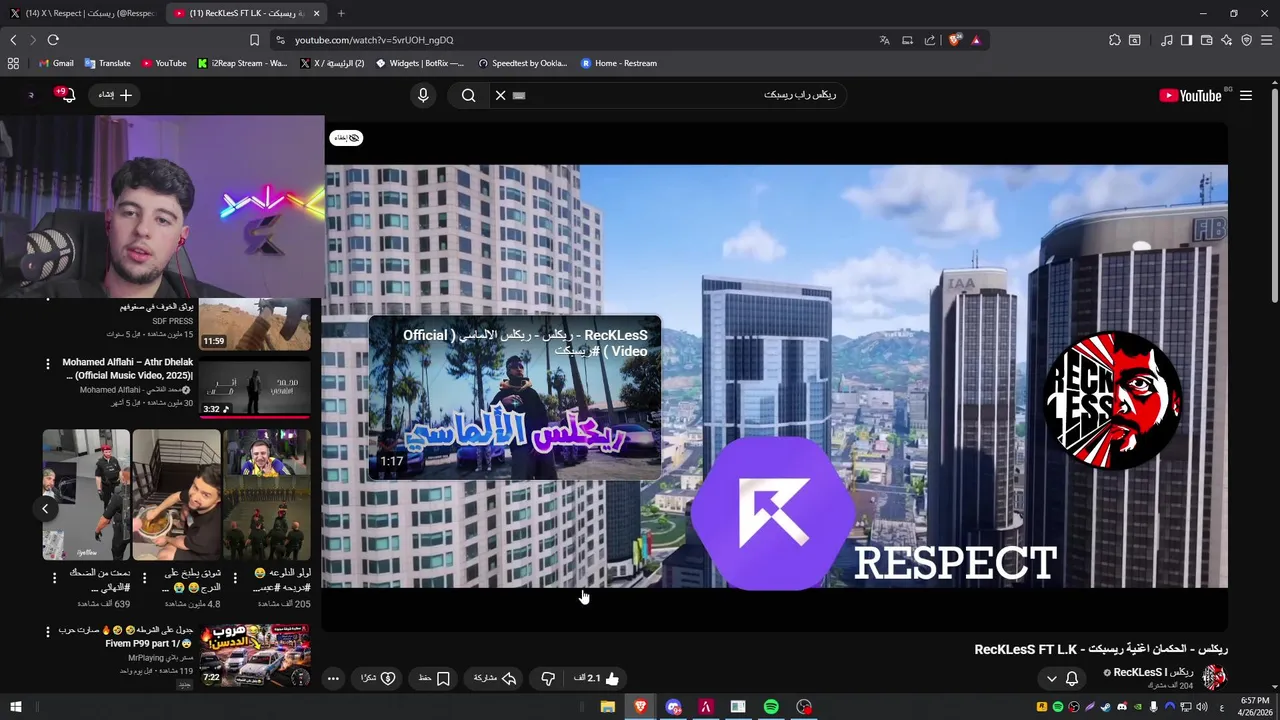This screenshot has width=1280, height=720.
Task: Open the three-dot more actions button under video
Action: pos(333,678)
